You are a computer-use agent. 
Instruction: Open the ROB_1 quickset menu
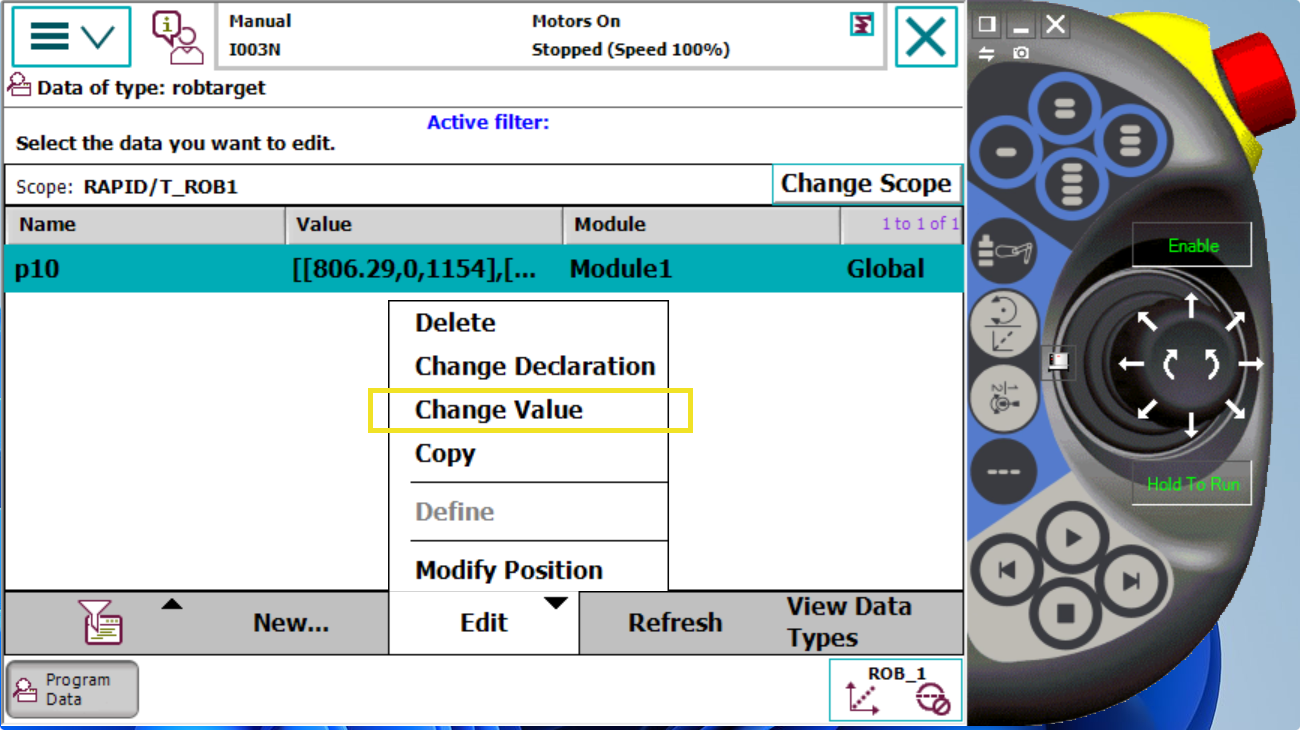point(895,689)
